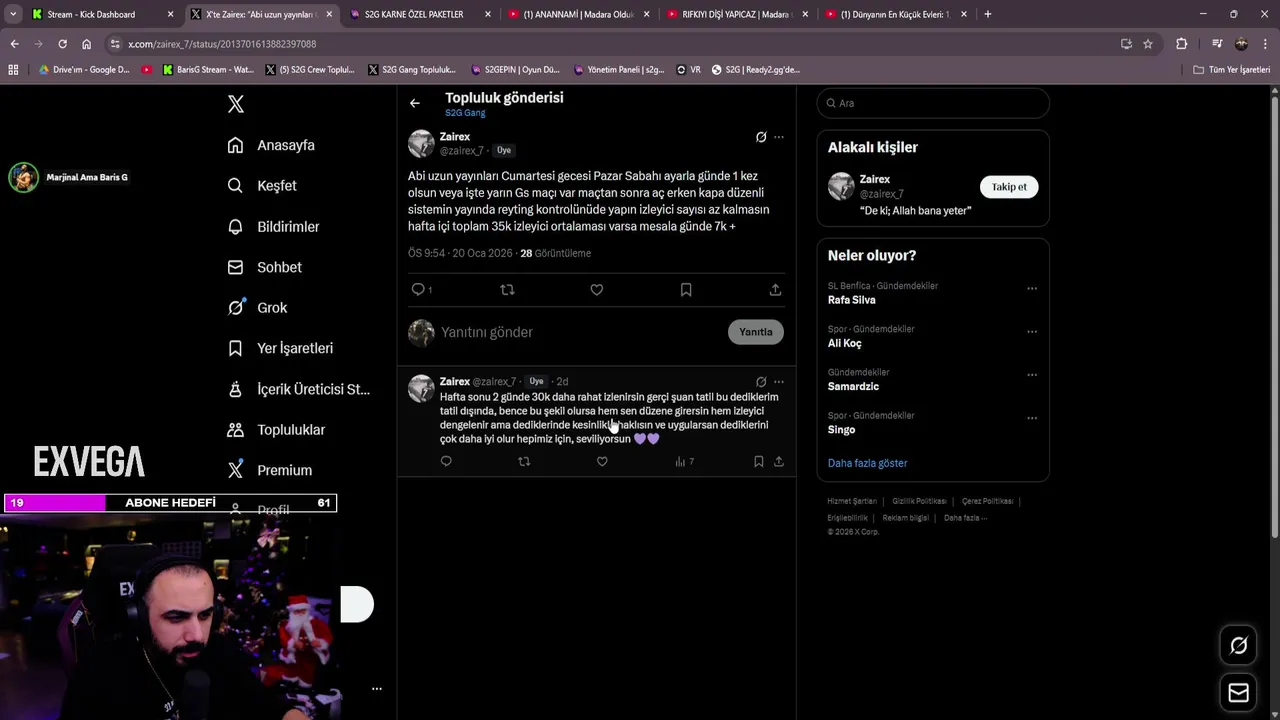Open Zairex profile in Alakalı kişiler
This screenshot has height=720, width=1280.
(875, 180)
